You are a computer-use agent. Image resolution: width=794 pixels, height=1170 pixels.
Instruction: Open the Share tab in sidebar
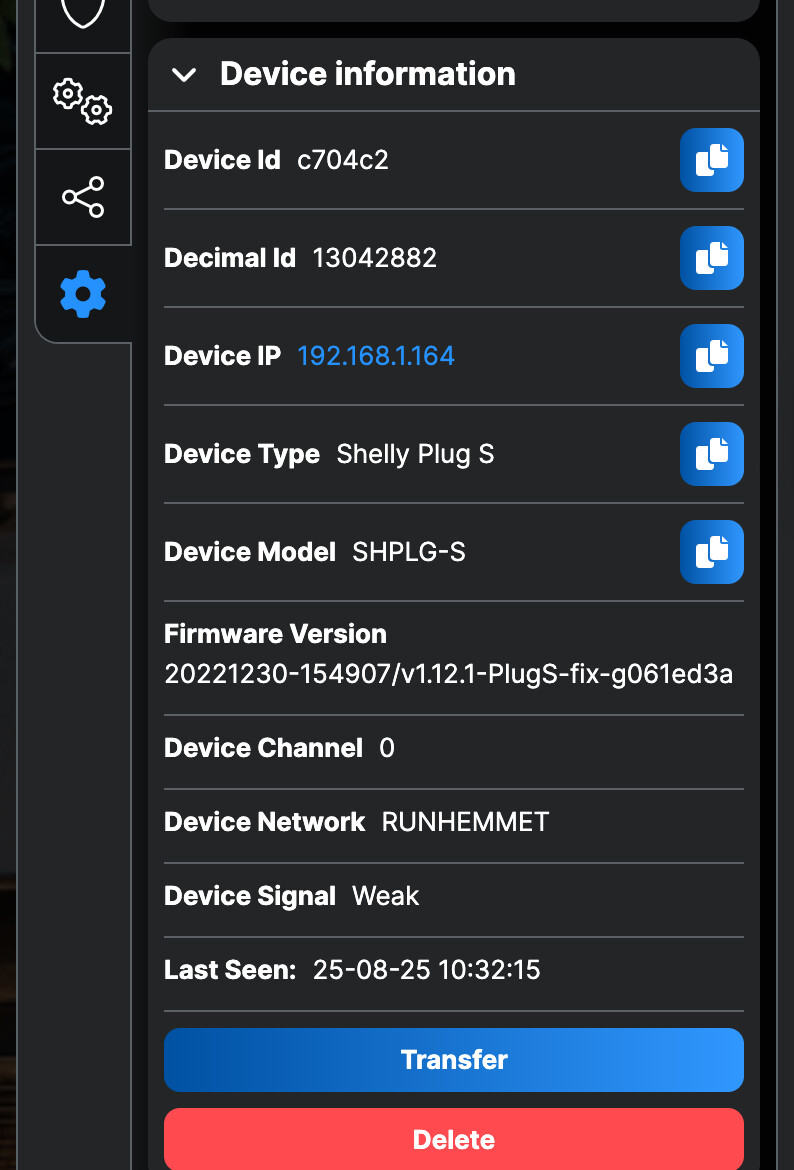[83, 197]
